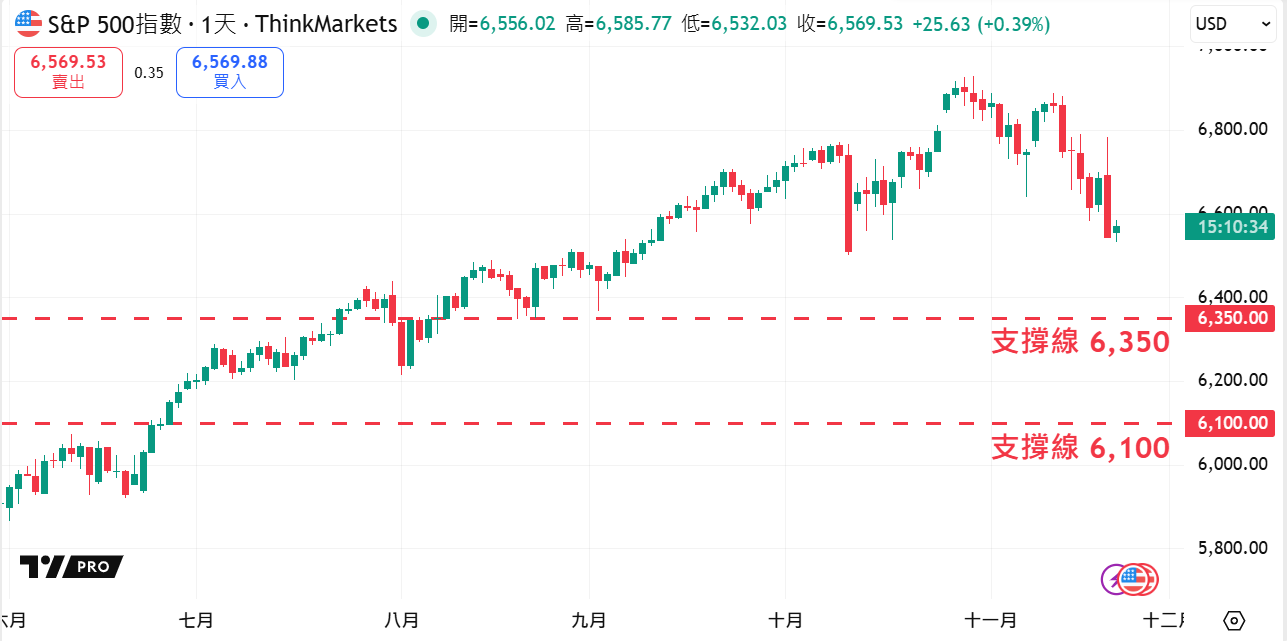The height and width of the screenshot is (641, 1287).
Task: Click the front US flag event marker
Action: (1133, 577)
